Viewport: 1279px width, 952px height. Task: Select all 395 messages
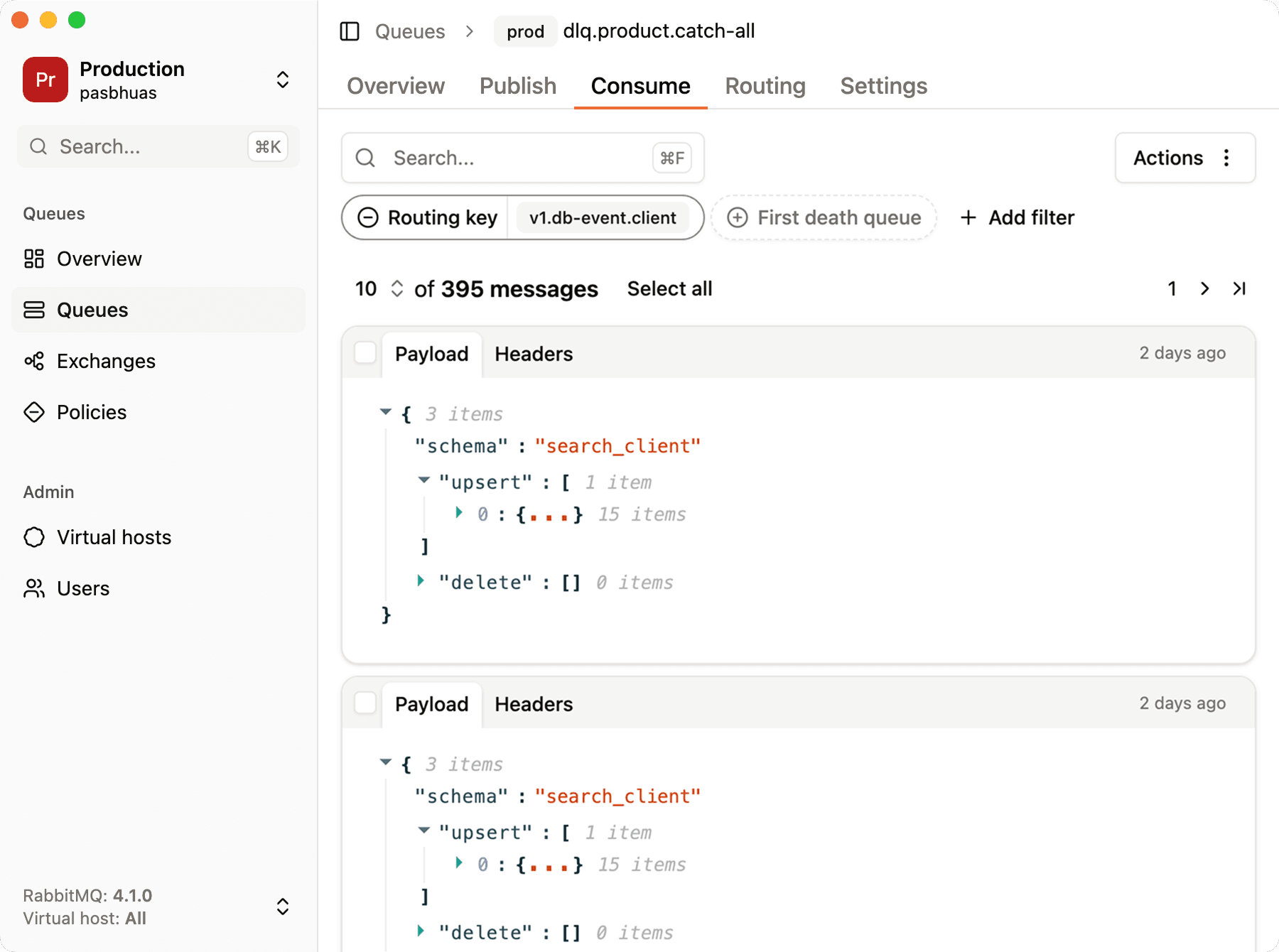pos(669,288)
